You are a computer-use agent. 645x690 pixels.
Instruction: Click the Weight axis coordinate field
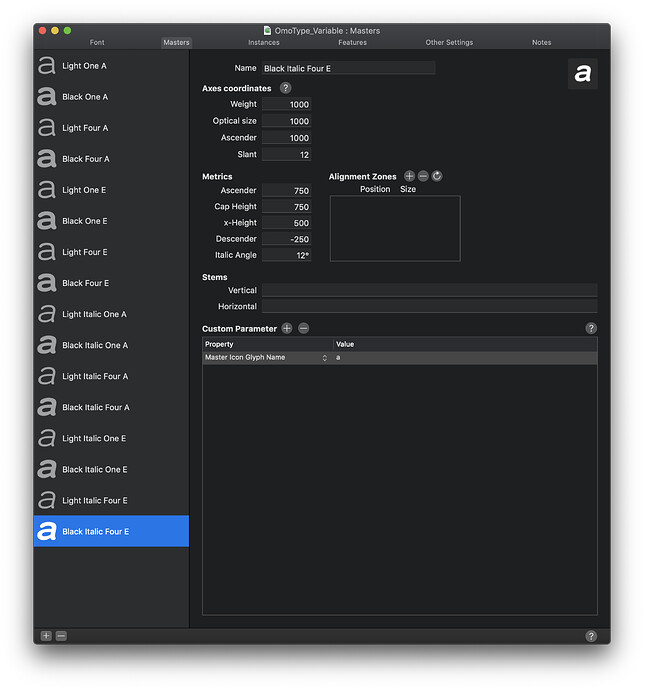pyautogui.click(x=286, y=104)
